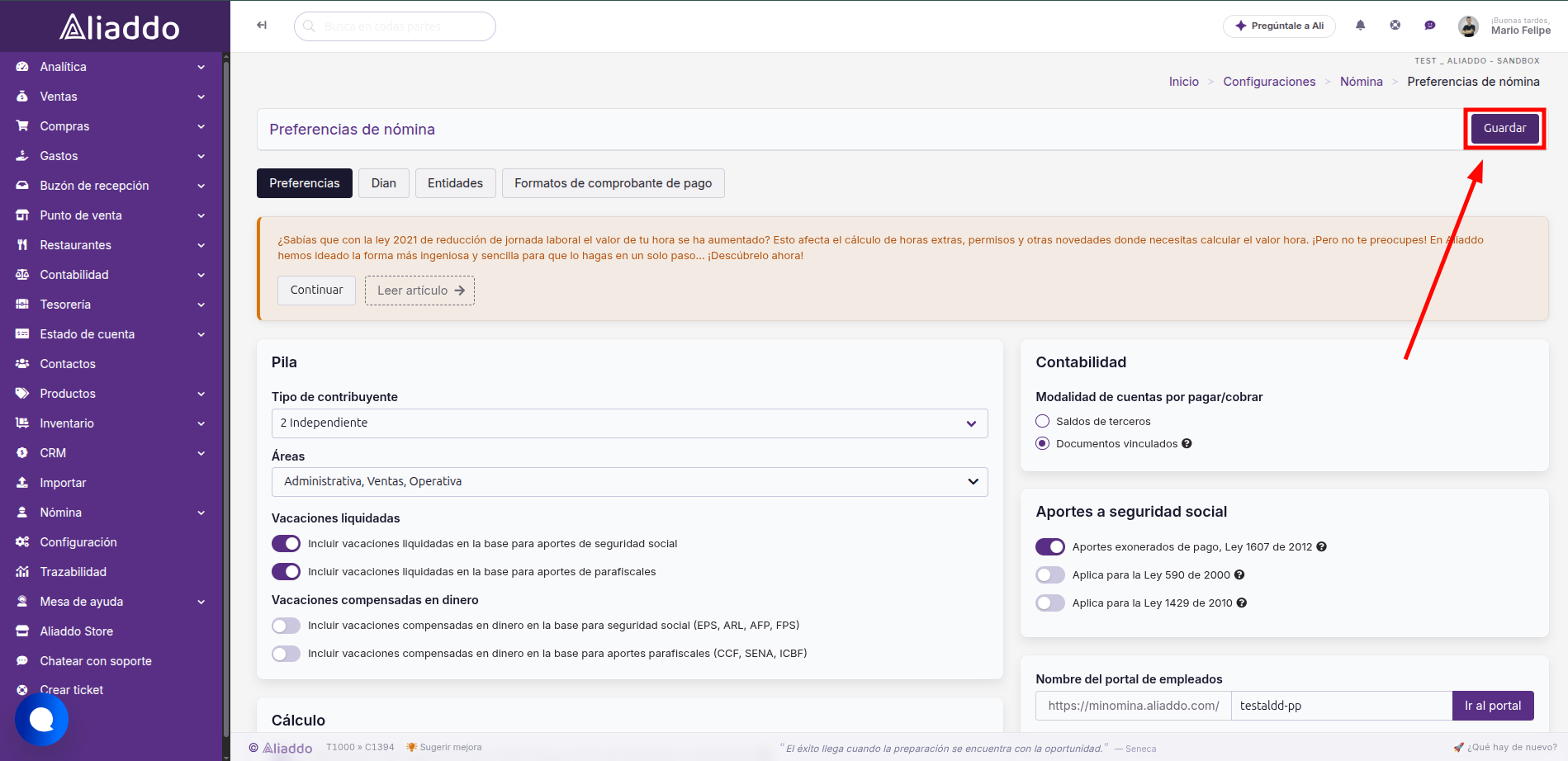Screen dimensions: 1568x761
Task: Click the Contactos sidebar icon
Action: pos(22,364)
